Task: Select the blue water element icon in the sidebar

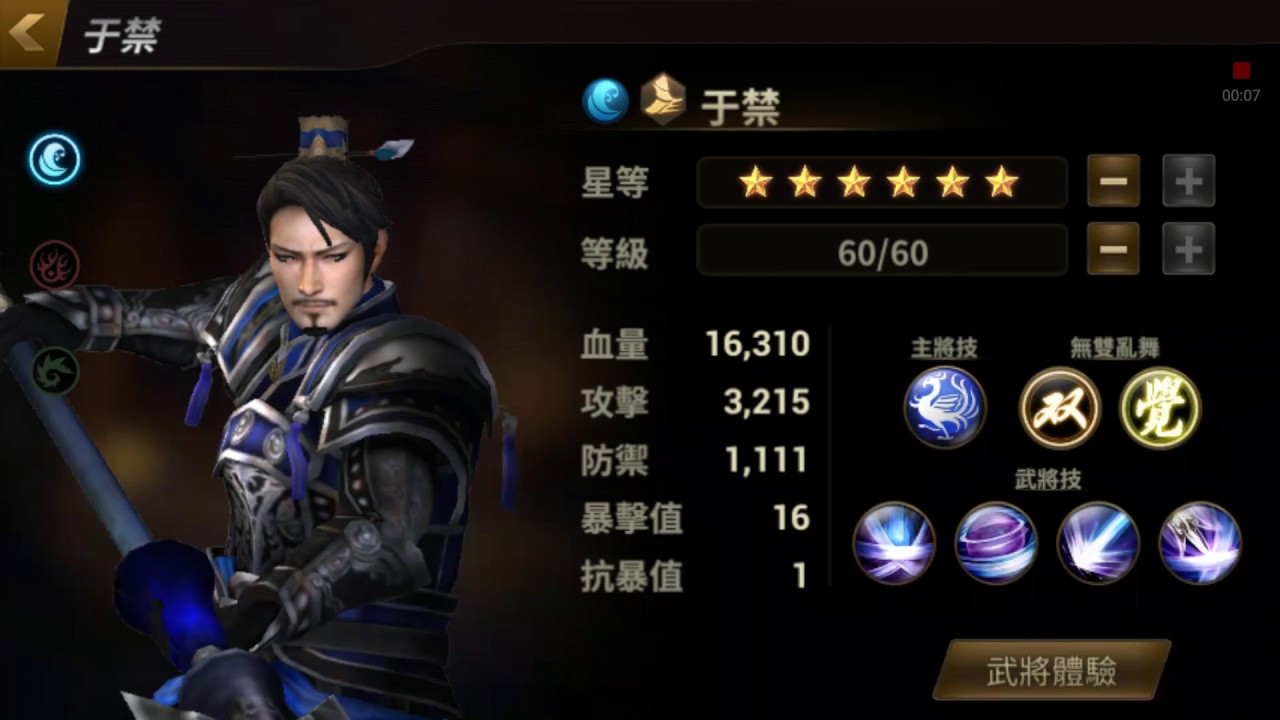Action: tap(54, 160)
